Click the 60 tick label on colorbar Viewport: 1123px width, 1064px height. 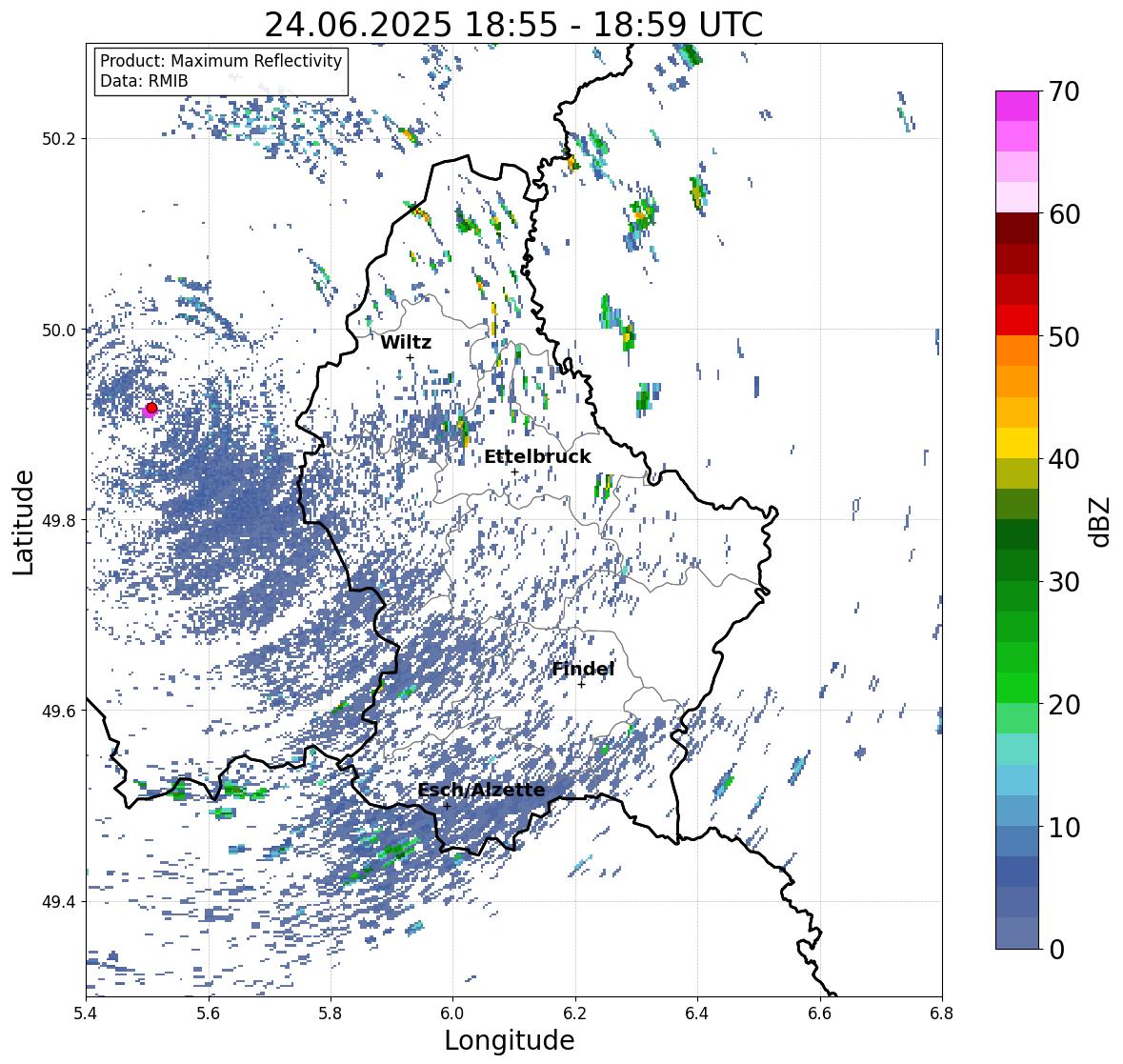pos(1064,214)
